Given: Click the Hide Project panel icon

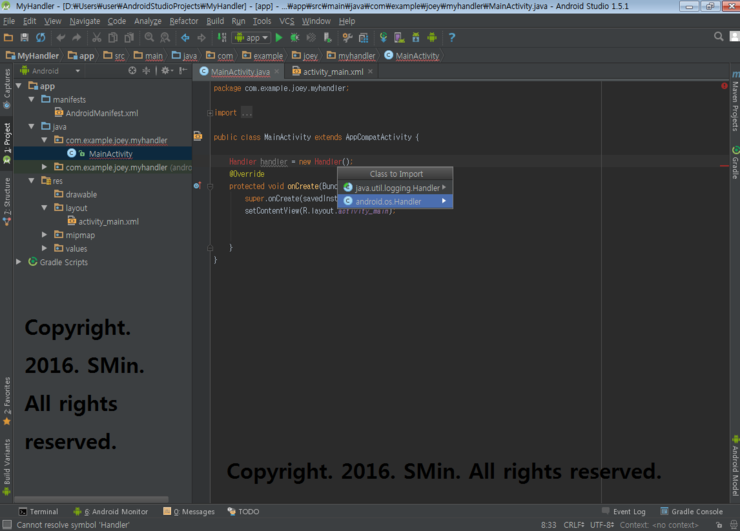Looking at the screenshot, I should [x=183, y=70].
